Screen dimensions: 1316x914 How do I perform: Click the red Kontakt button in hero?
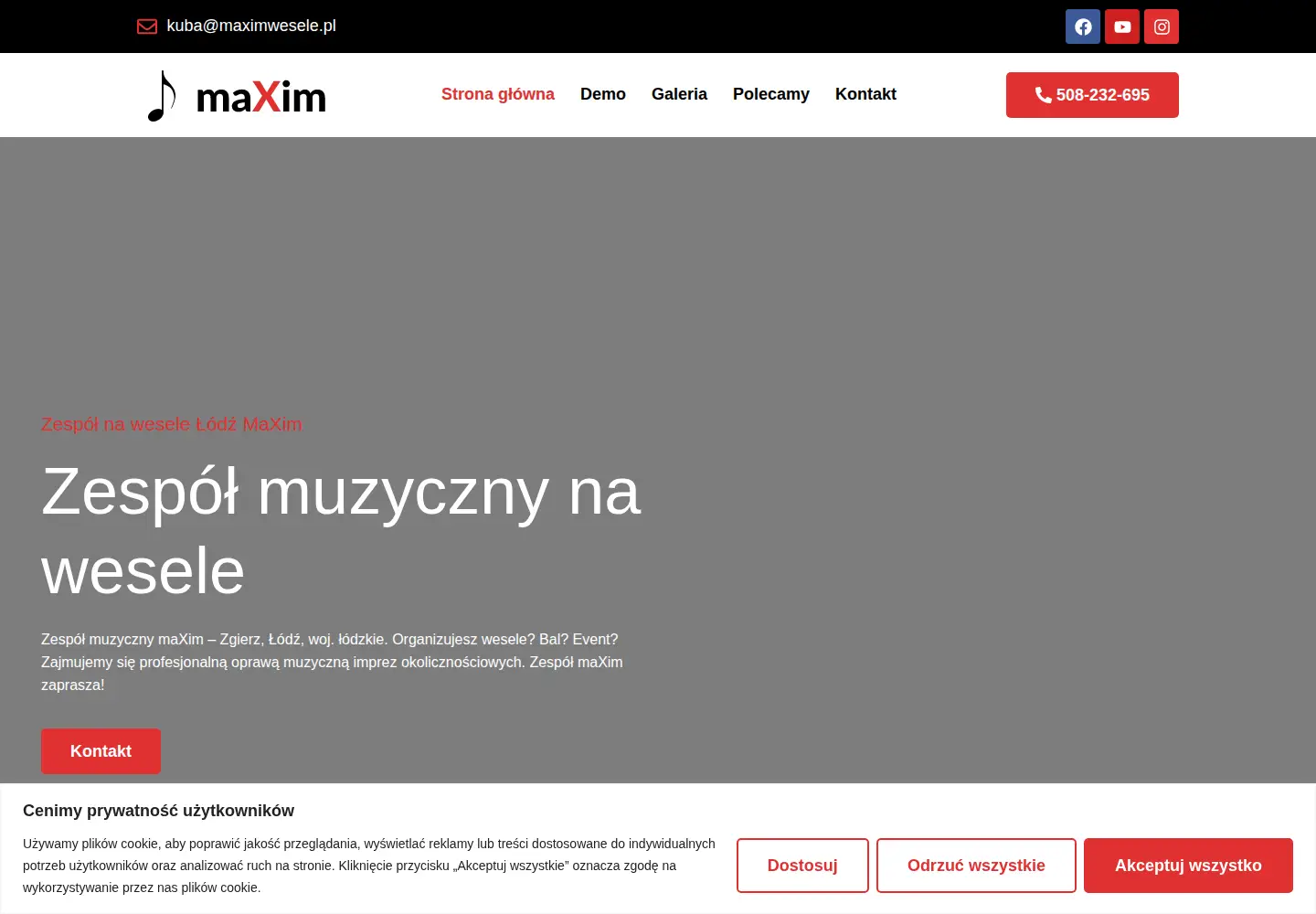[101, 751]
